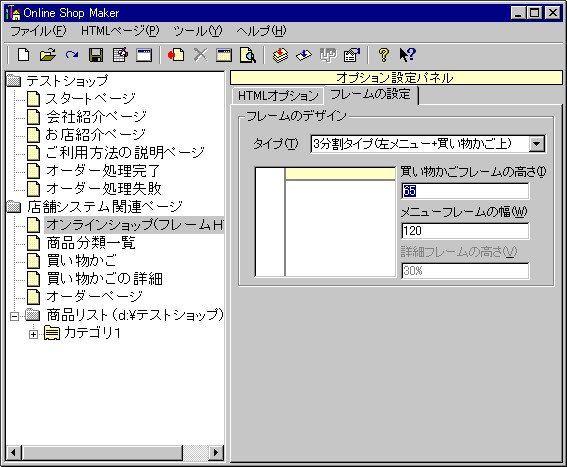Expand the カテゴリ1 tree node
The width and height of the screenshot is (567, 467).
pyautogui.click(x=33, y=334)
